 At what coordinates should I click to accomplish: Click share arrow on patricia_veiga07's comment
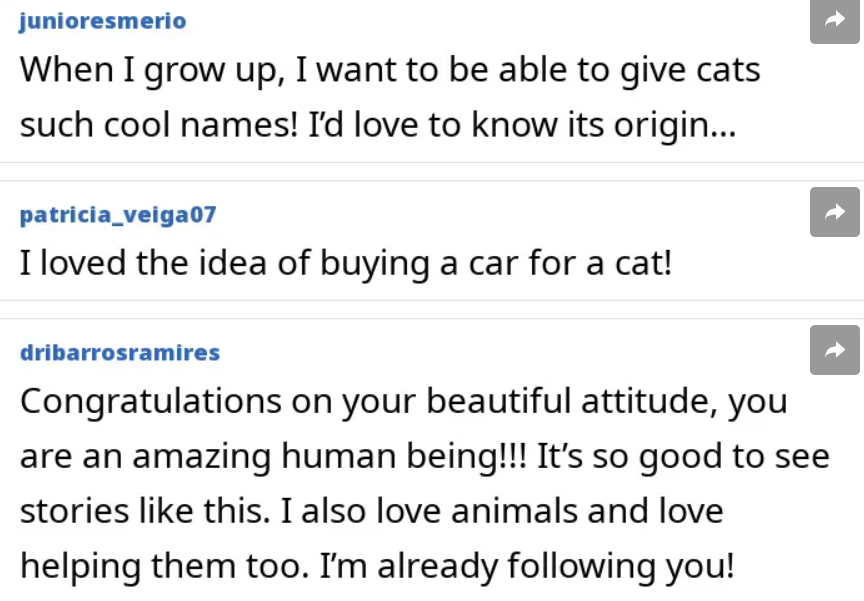835,212
